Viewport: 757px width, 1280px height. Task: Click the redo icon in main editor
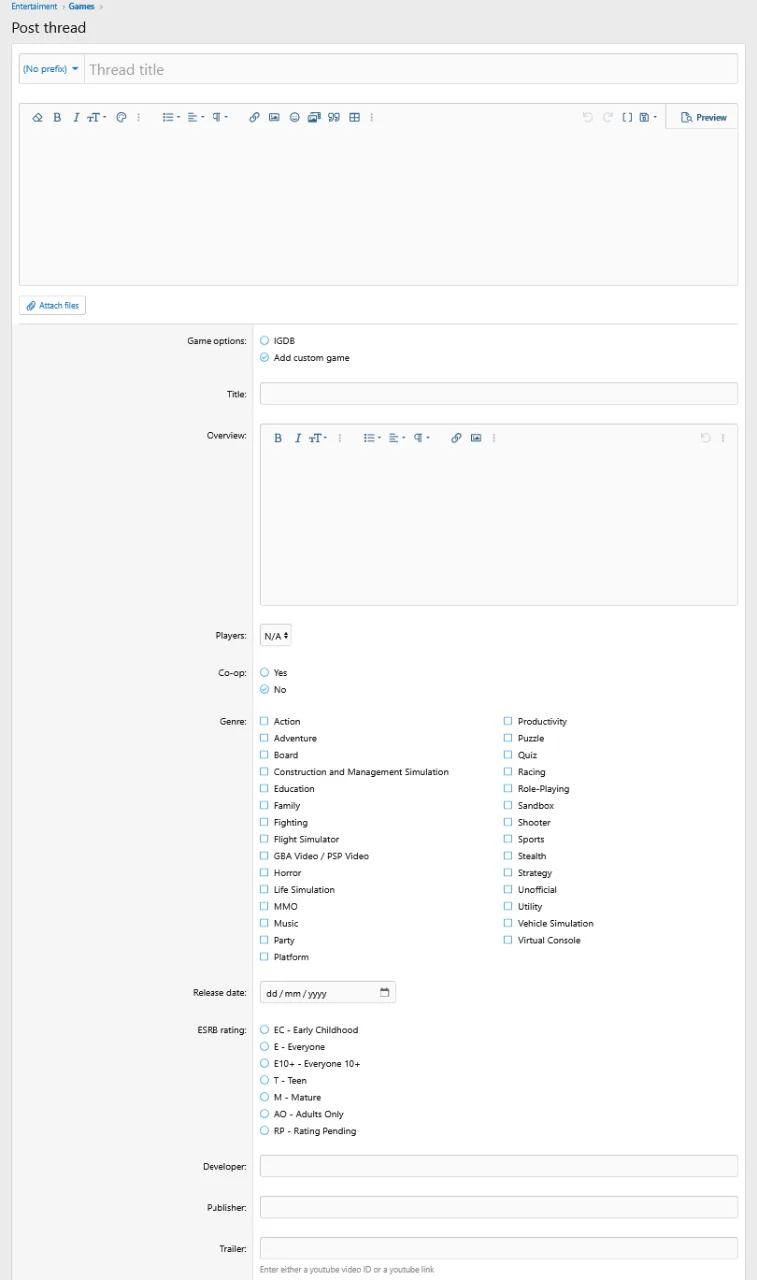608,117
